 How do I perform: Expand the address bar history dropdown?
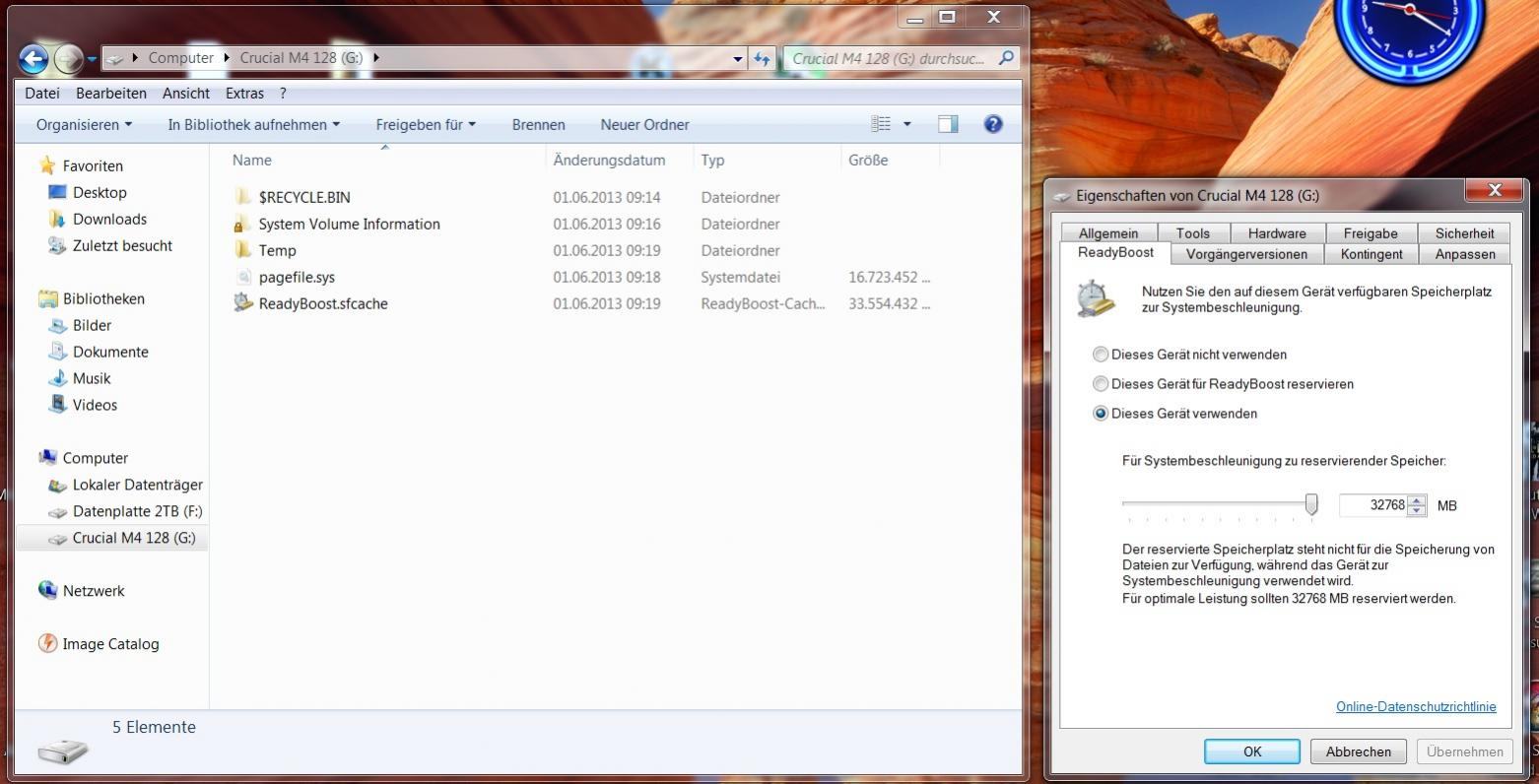(x=737, y=59)
